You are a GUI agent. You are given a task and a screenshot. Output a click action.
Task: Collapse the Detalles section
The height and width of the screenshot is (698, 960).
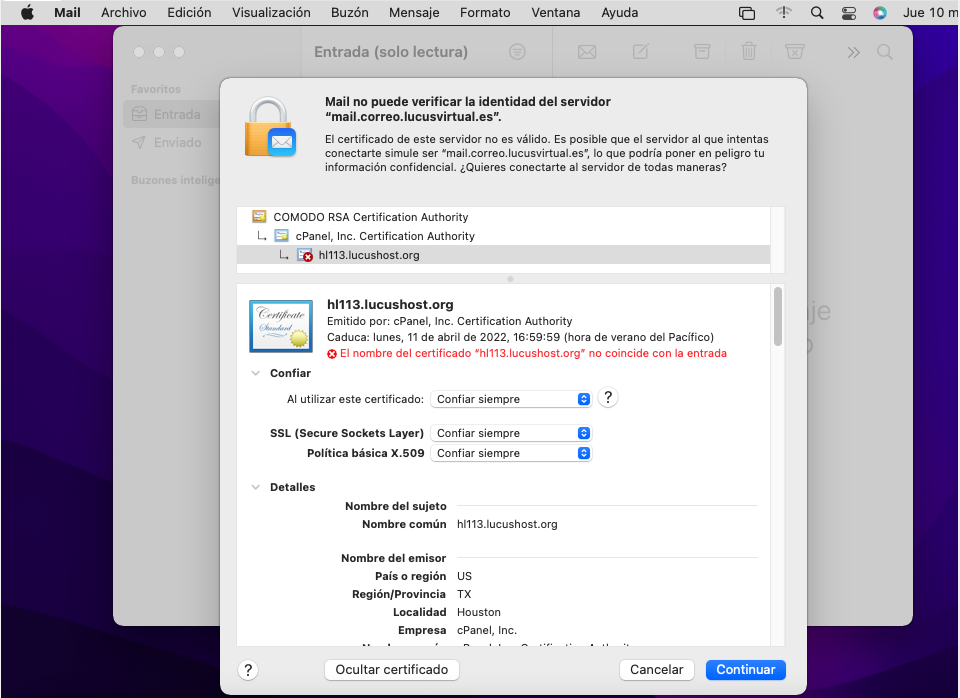pos(256,487)
